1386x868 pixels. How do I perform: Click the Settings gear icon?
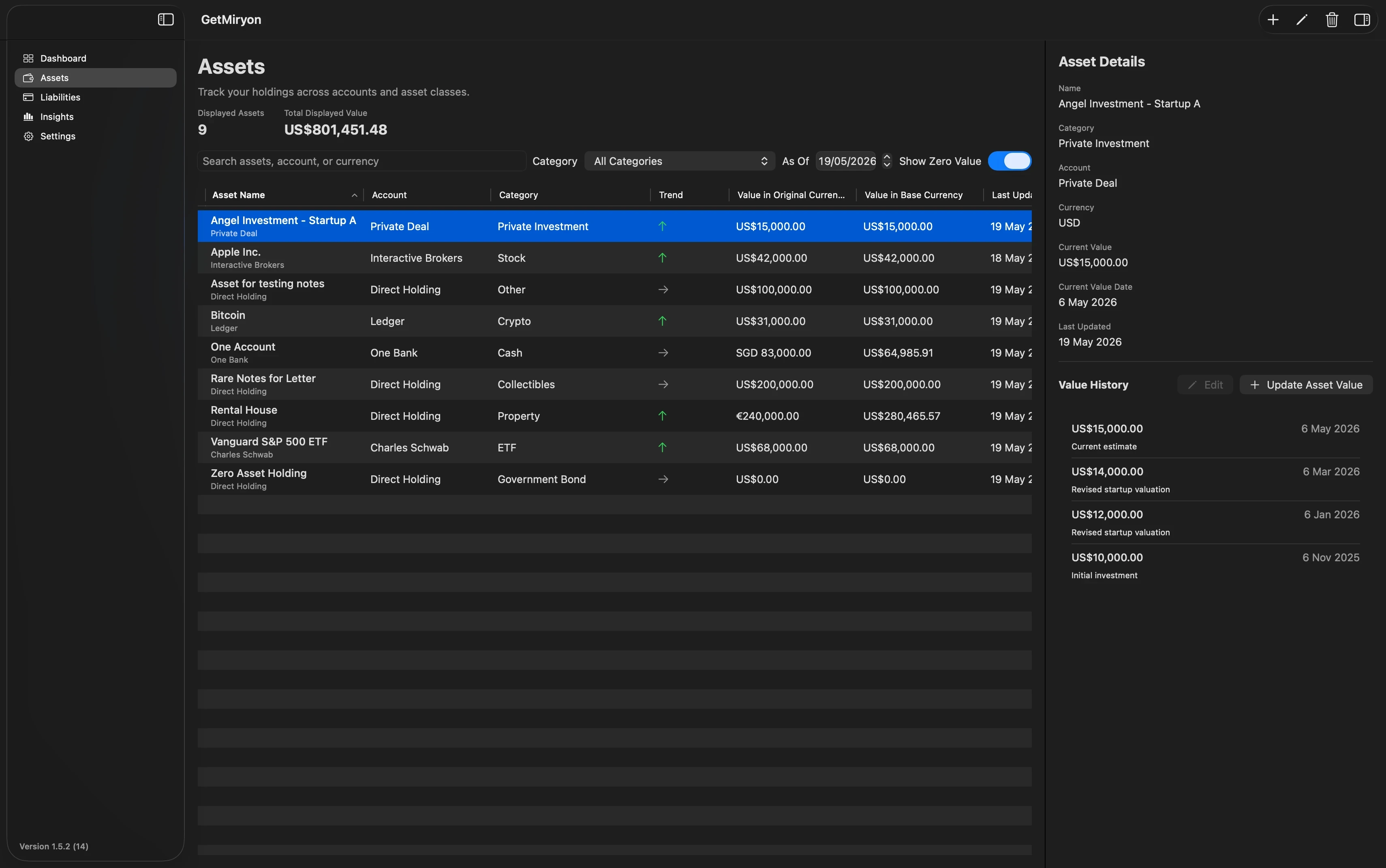point(28,136)
